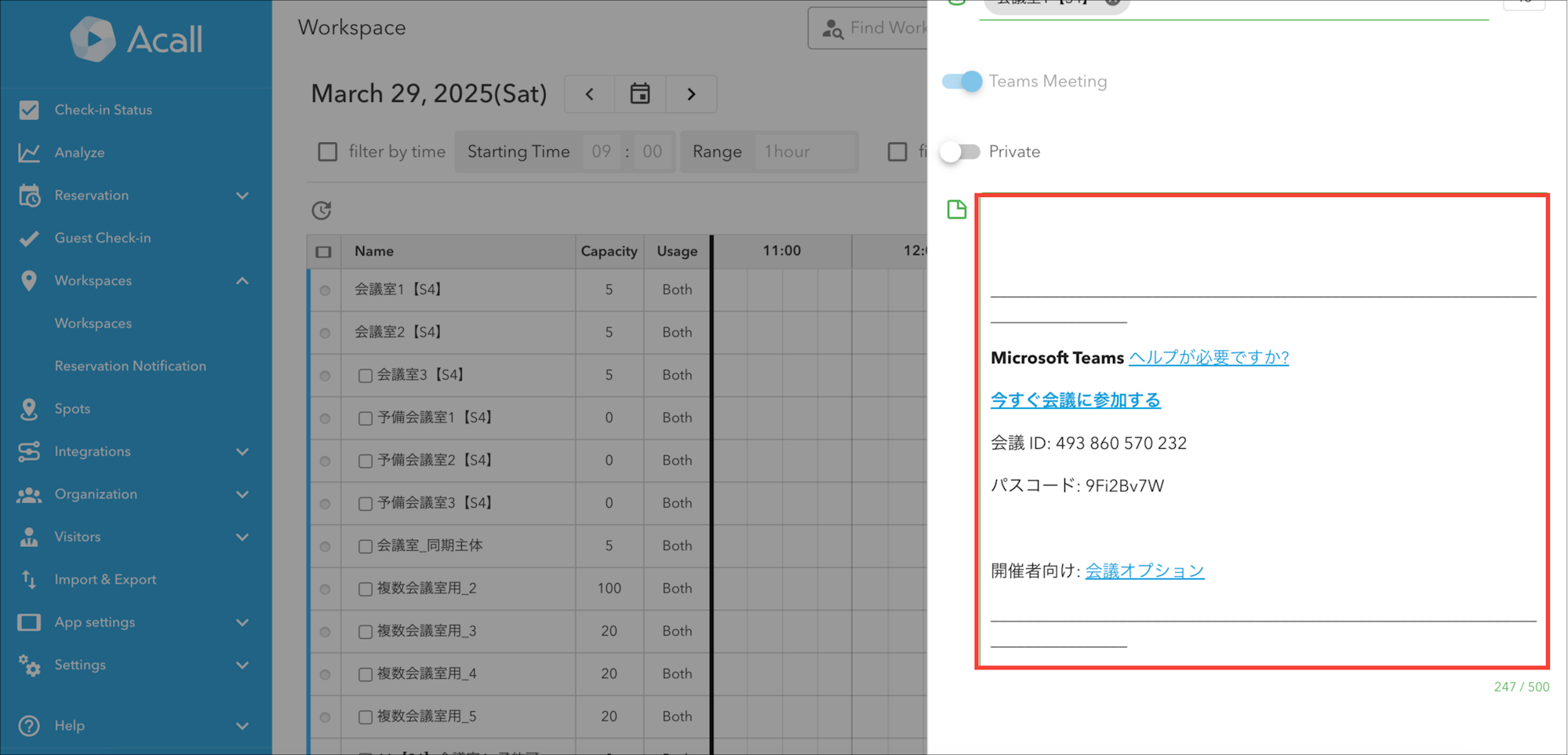The image size is (1568, 755).
Task: Open the Range 1hour dropdown
Action: click(803, 151)
